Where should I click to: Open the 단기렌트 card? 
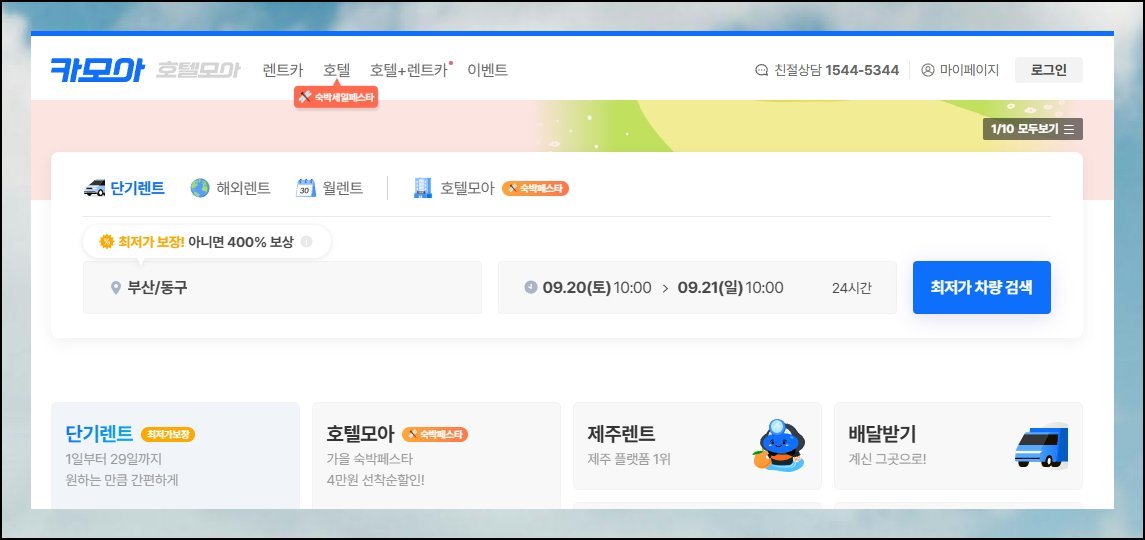click(175, 456)
